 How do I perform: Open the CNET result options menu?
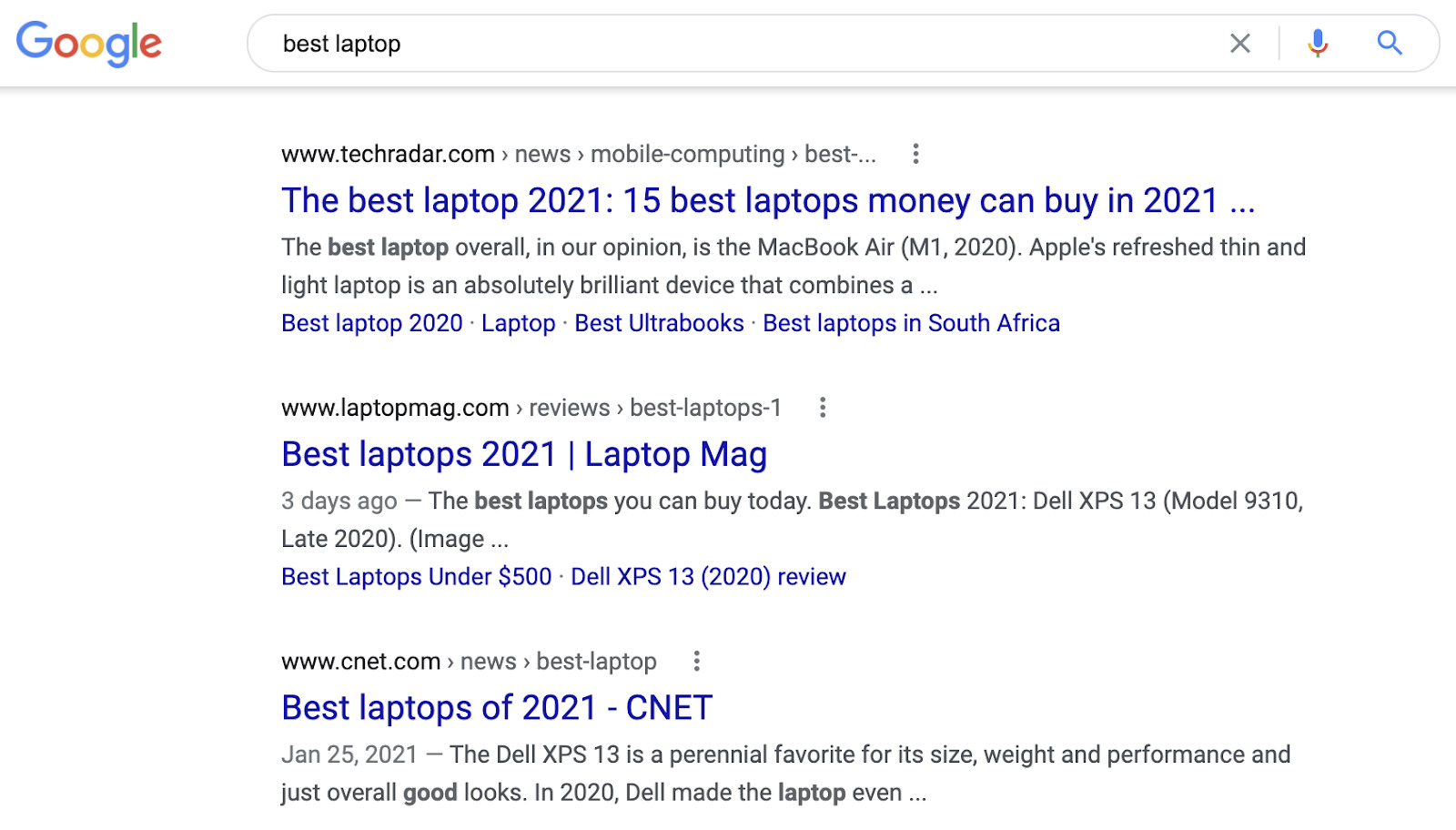[696, 662]
